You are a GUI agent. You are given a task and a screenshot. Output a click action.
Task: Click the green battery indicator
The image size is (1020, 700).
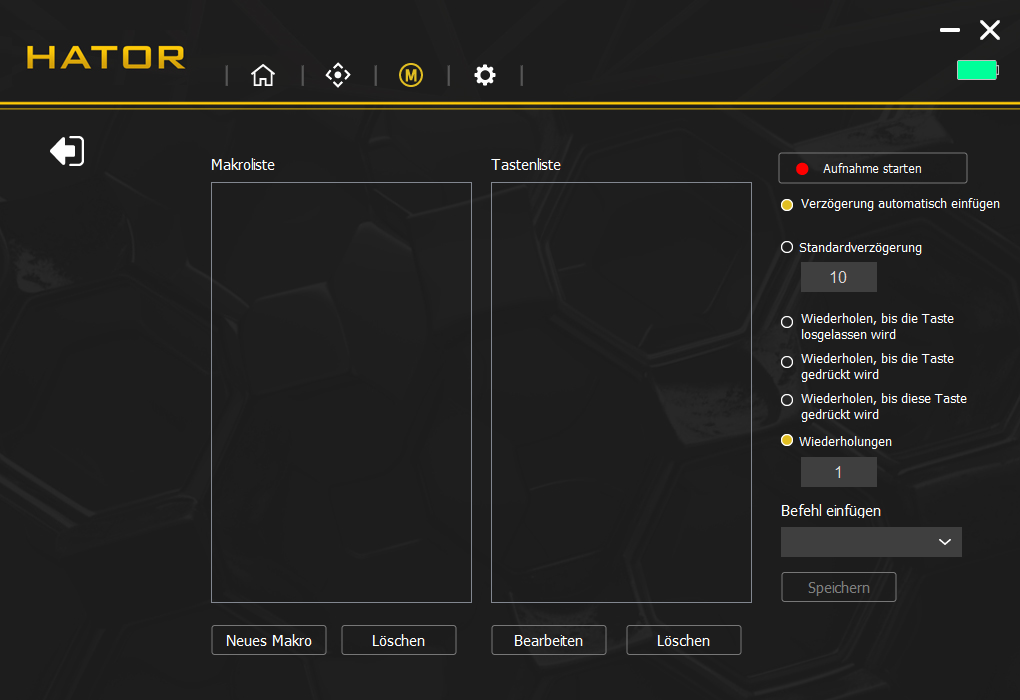pos(977,70)
